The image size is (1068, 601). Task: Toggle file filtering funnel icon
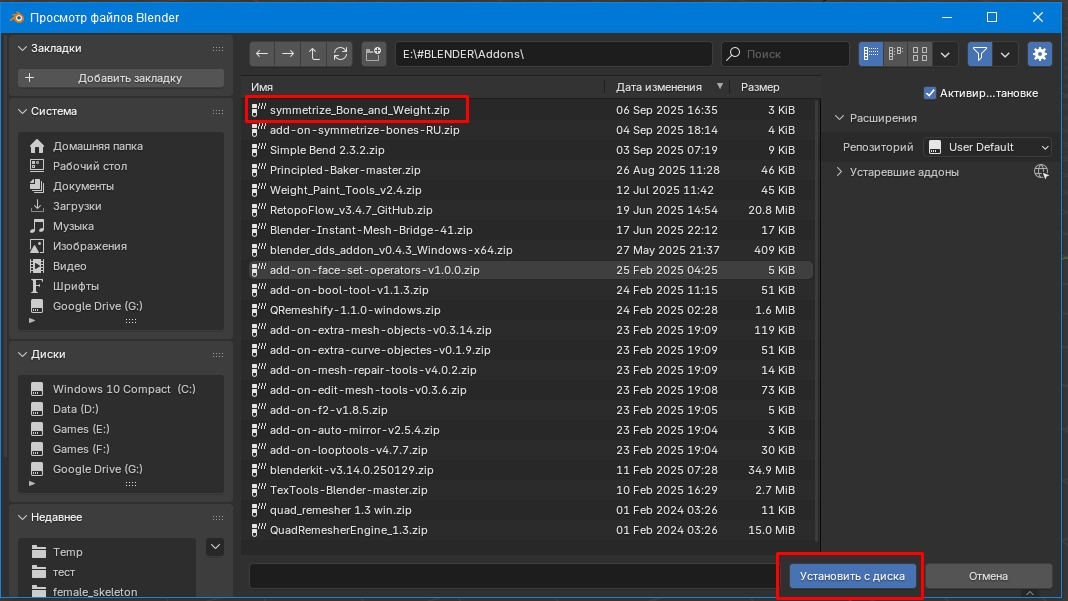tap(979, 54)
